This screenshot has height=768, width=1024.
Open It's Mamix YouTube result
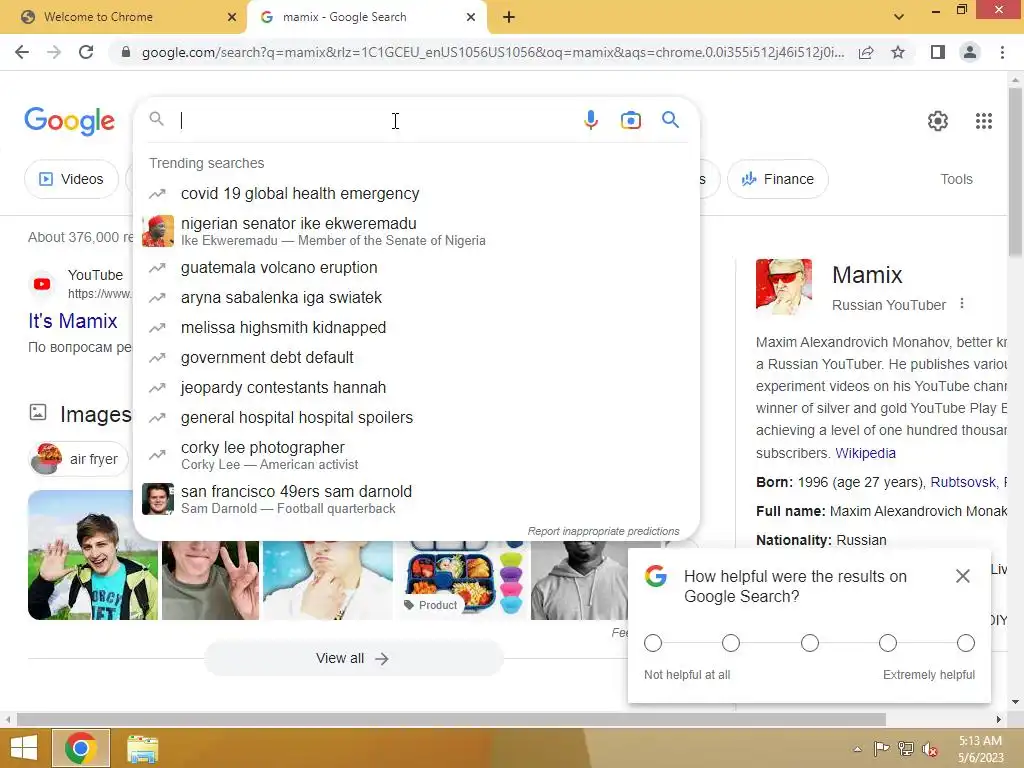(72, 321)
